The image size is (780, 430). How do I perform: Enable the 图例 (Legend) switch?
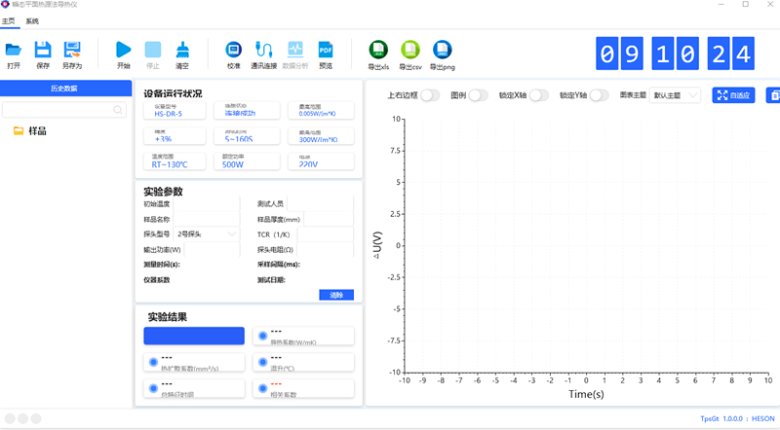(x=479, y=95)
